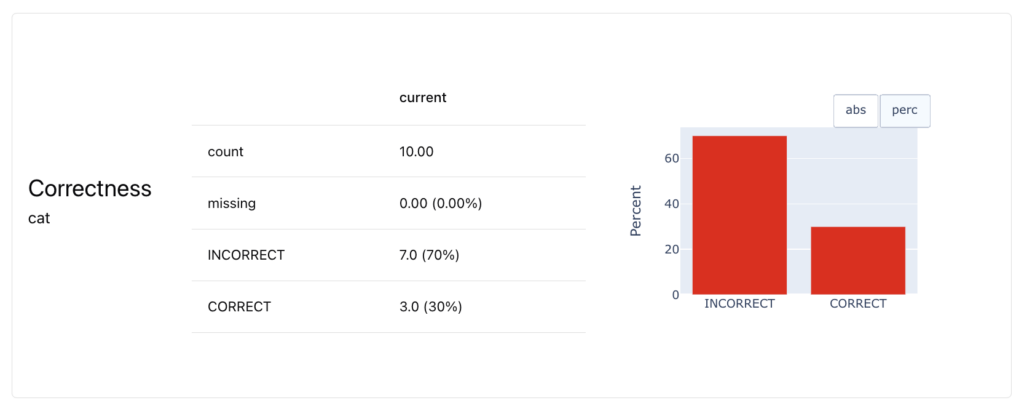Select the Correctness heading

click(x=90, y=189)
